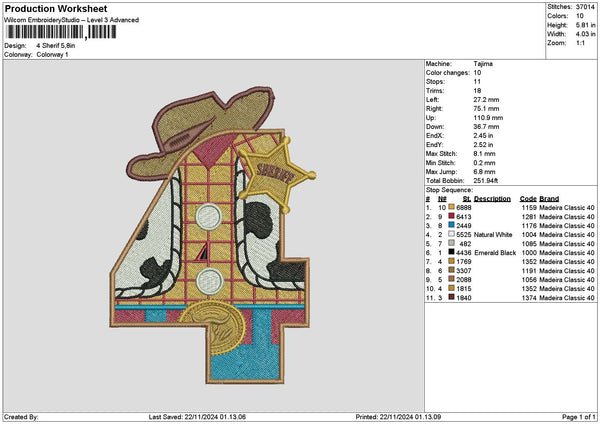Click the Stitches value '37014'
This screenshot has height=424, width=600.
[585, 7]
